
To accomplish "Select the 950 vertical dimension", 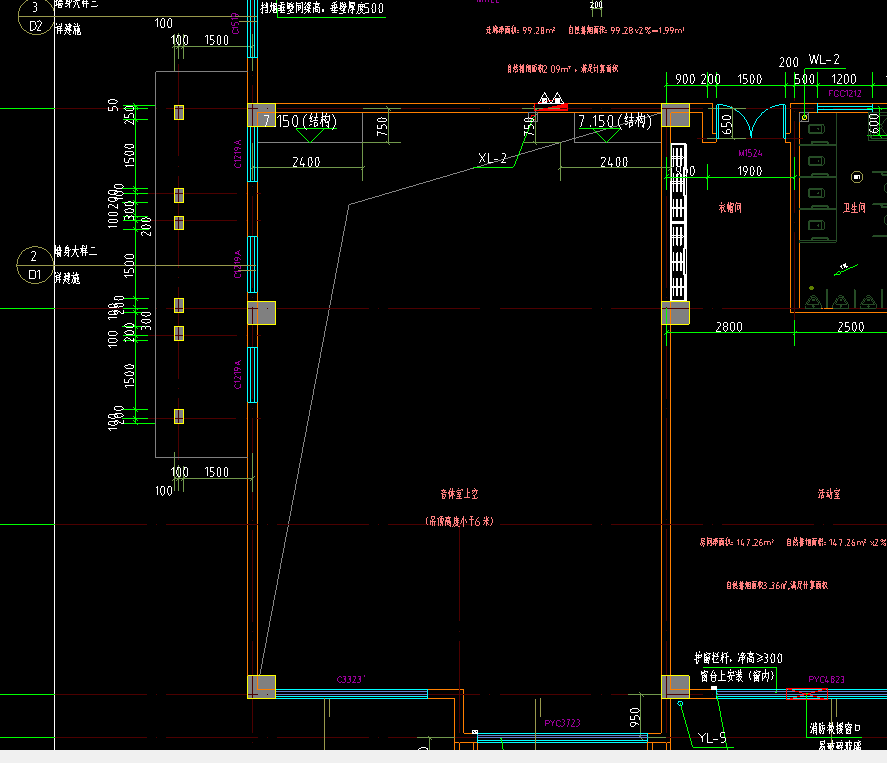I will tap(635, 717).
